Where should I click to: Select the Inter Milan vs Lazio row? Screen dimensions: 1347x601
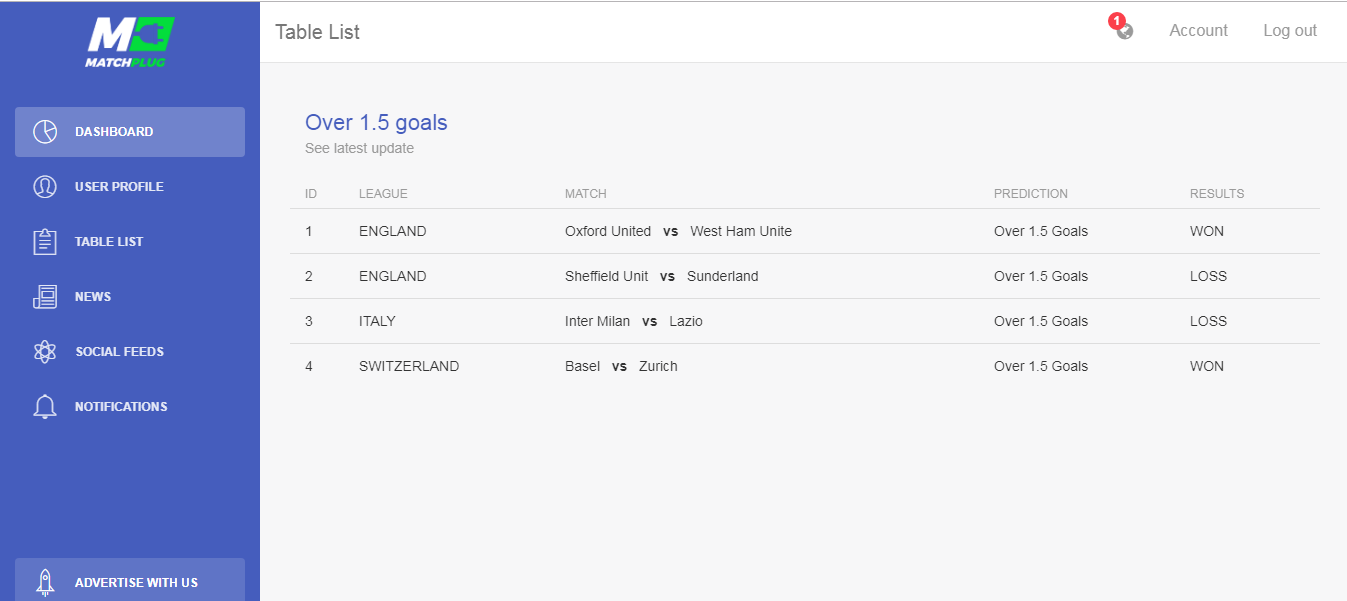pos(633,321)
